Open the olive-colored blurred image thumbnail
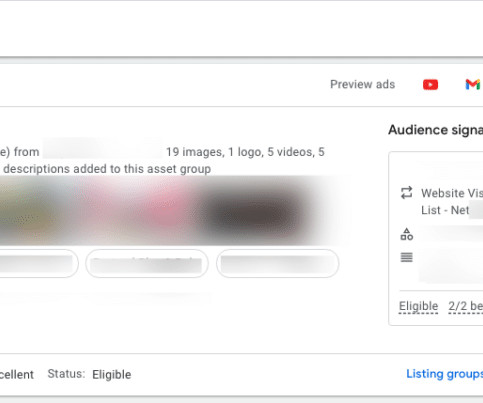Viewport: 483px width, 403px height. point(32,211)
